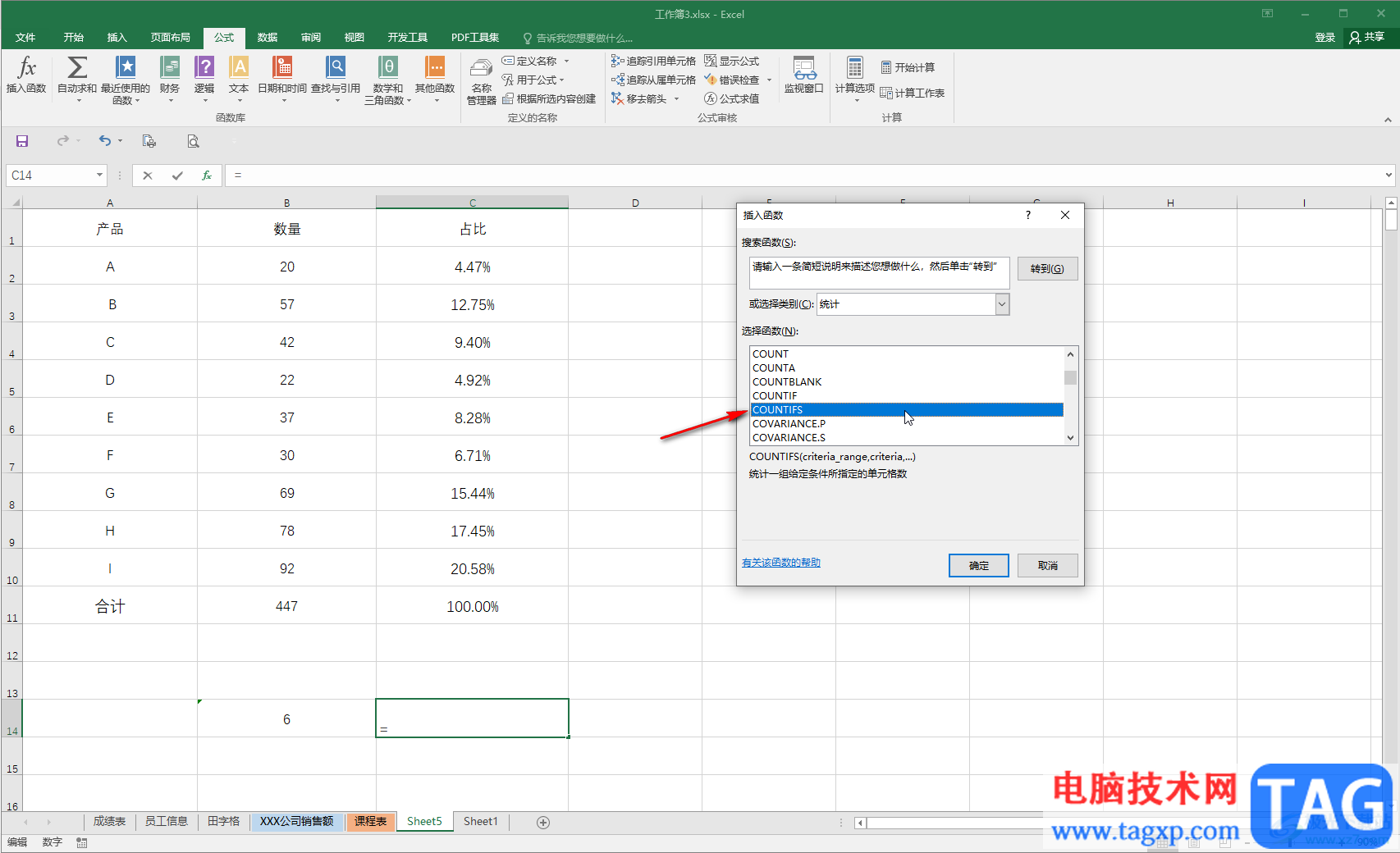Expand the formula bar with right-end chevron
The image size is (1400, 853).
1389,175
